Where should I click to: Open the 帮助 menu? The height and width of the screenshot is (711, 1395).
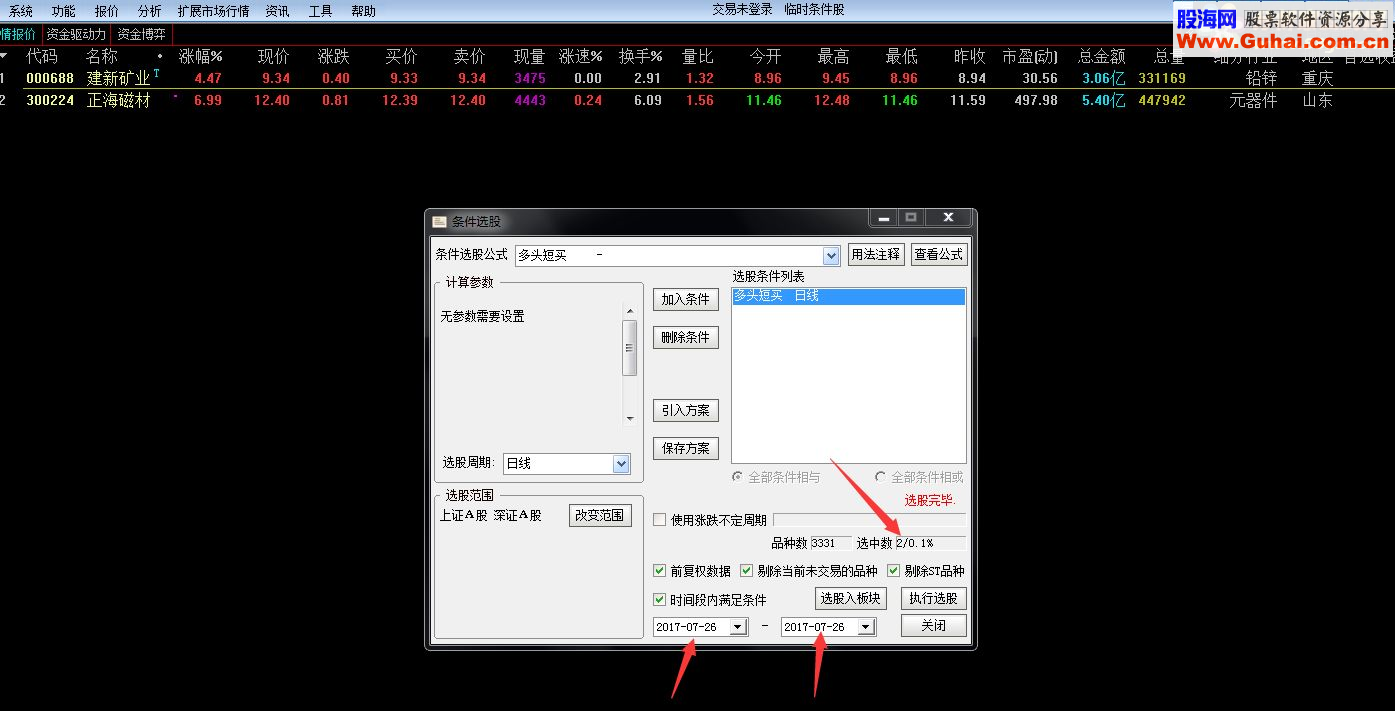point(364,11)
